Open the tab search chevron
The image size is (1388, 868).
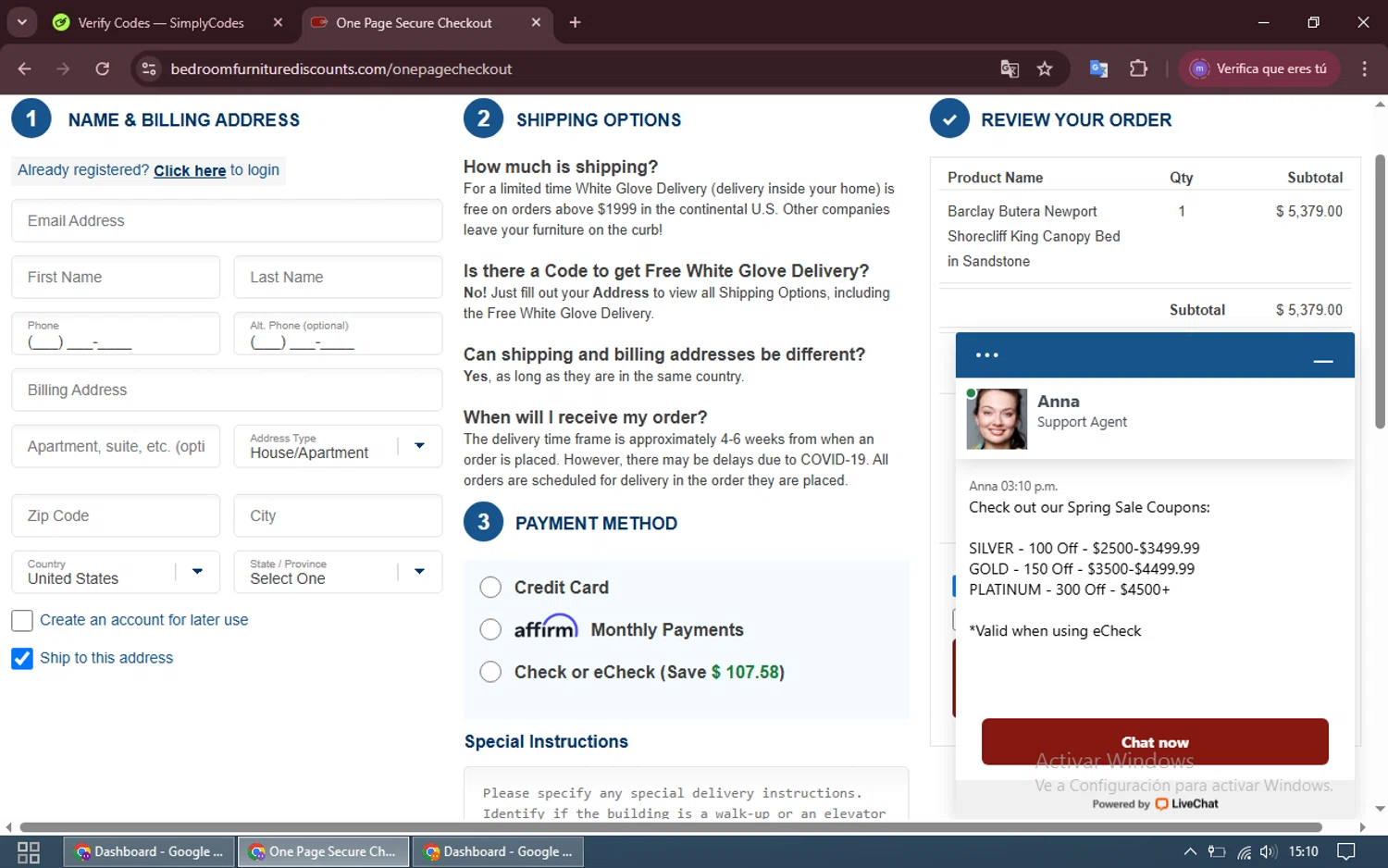point(21,22)
